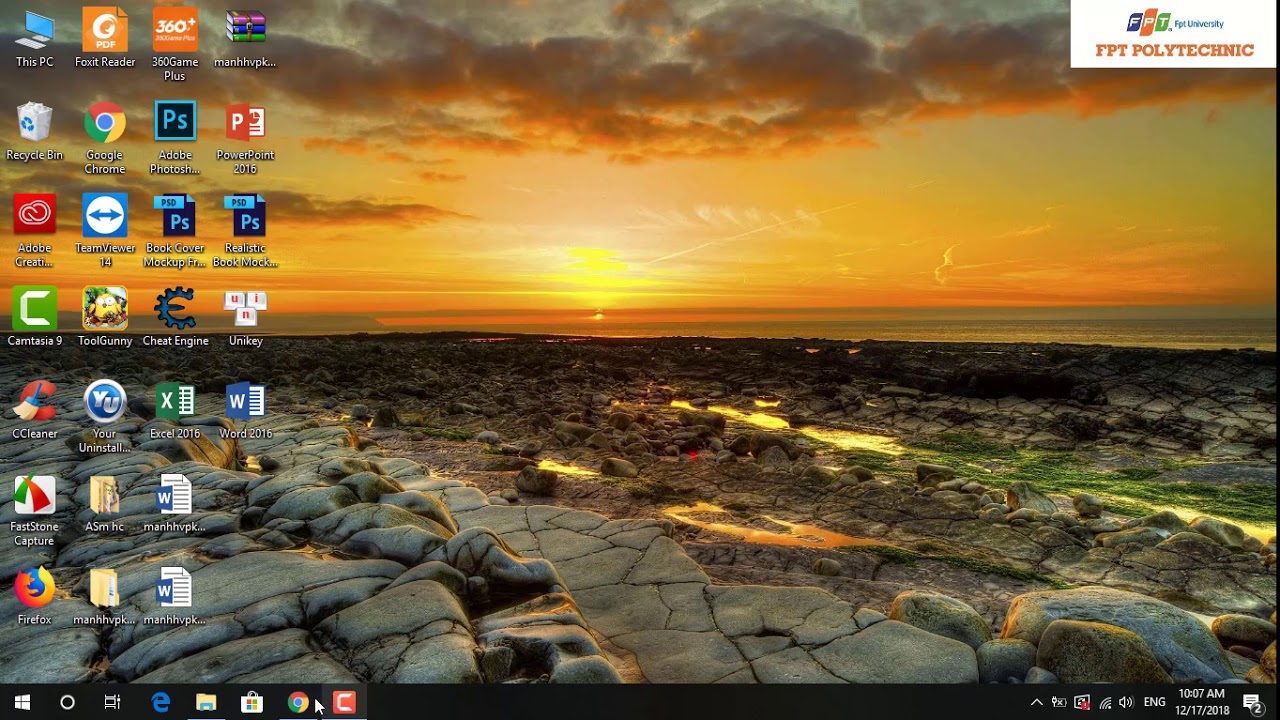Select the CCleaner shortcut

[34, 411]
